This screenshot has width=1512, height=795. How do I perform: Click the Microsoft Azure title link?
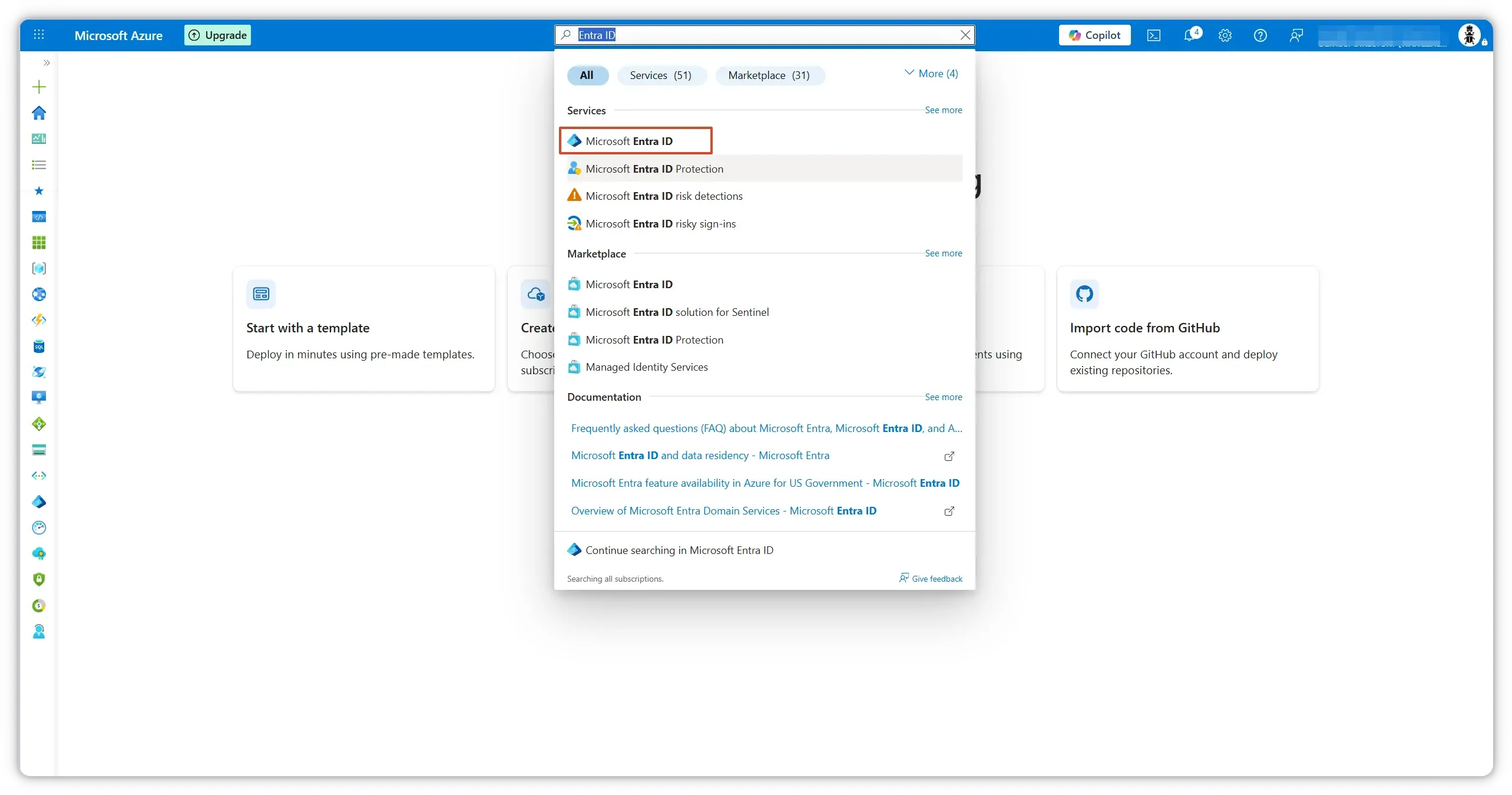click(118, 35)
